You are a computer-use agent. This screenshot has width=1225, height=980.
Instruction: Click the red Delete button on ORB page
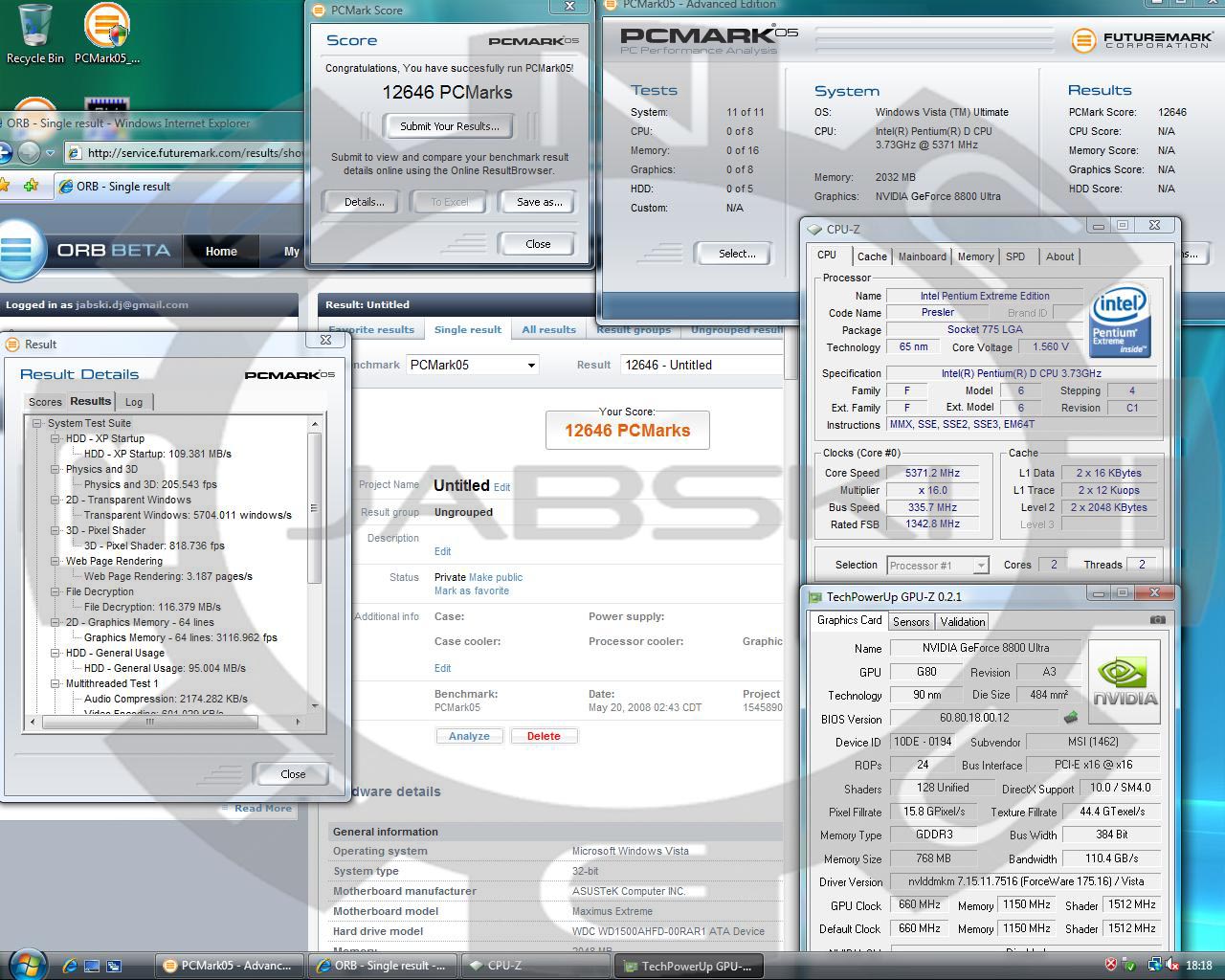click(x=544, y=736)
